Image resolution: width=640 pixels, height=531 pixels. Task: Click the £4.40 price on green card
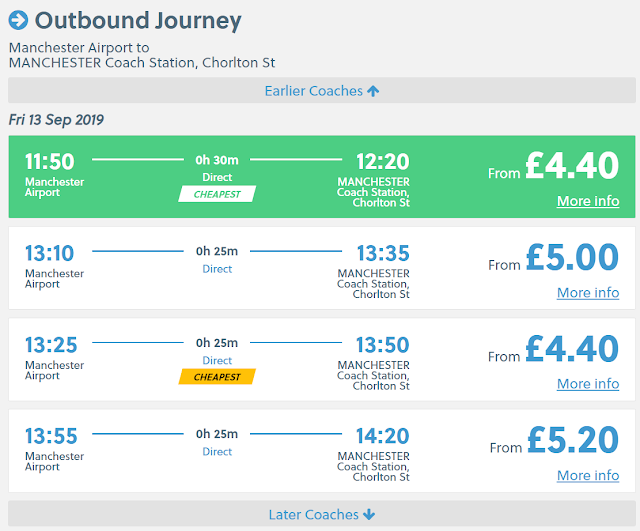click(572, 166)
